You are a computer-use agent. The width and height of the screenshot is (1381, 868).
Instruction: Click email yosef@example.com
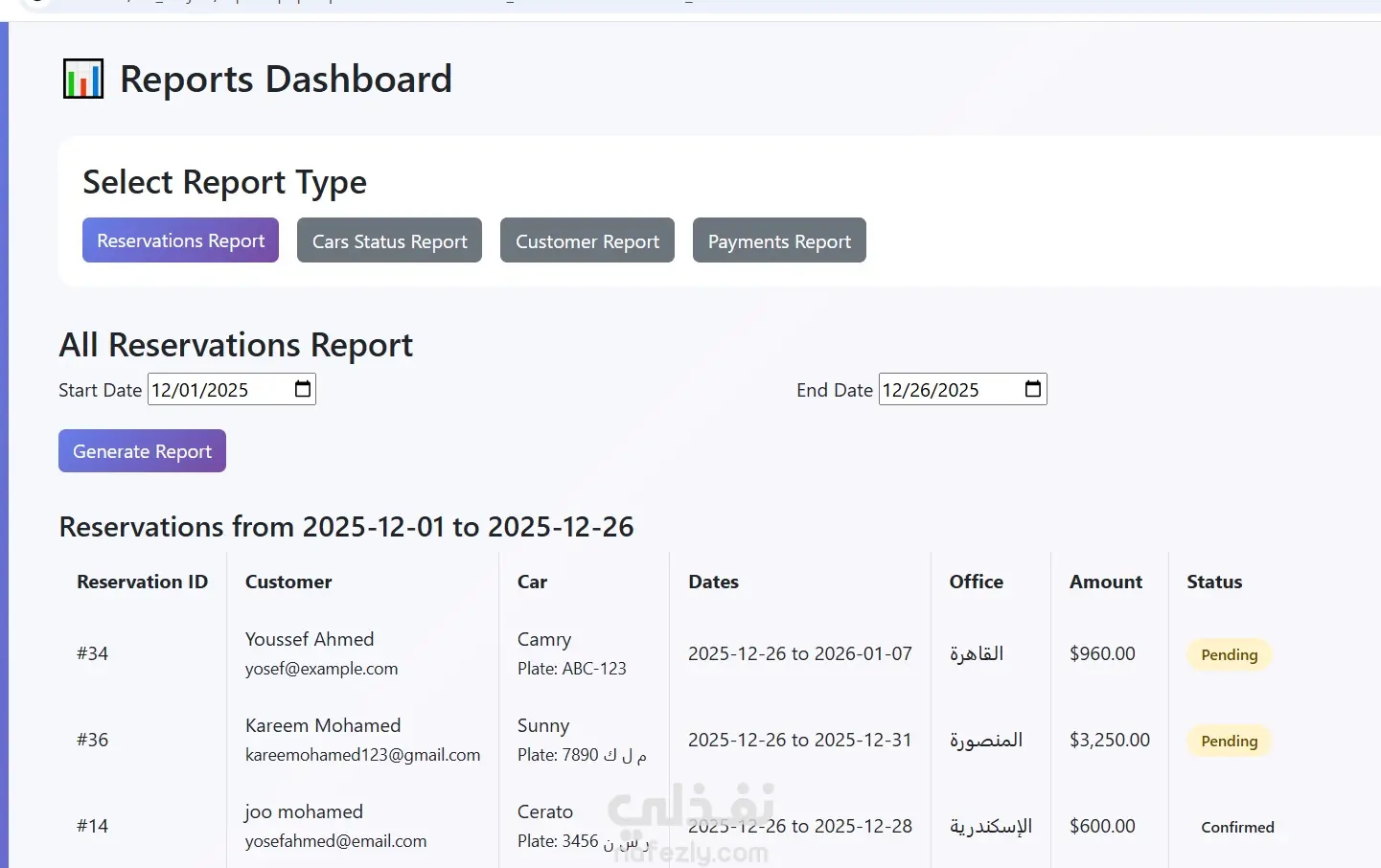[321, 669]
